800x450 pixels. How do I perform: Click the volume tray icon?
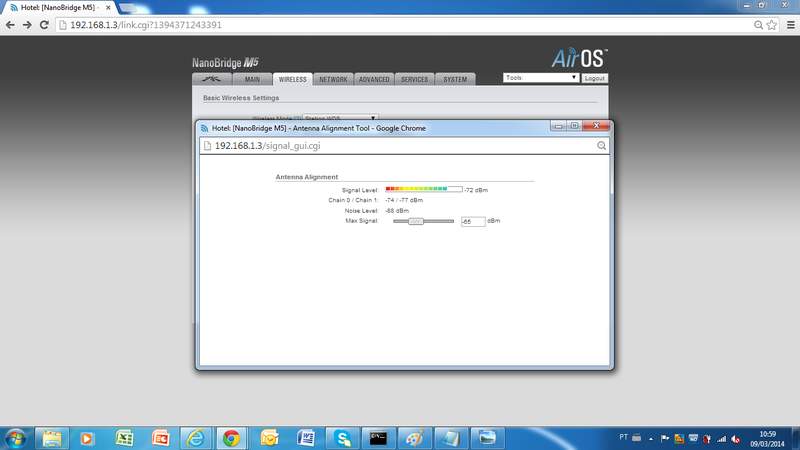(735, 438)
